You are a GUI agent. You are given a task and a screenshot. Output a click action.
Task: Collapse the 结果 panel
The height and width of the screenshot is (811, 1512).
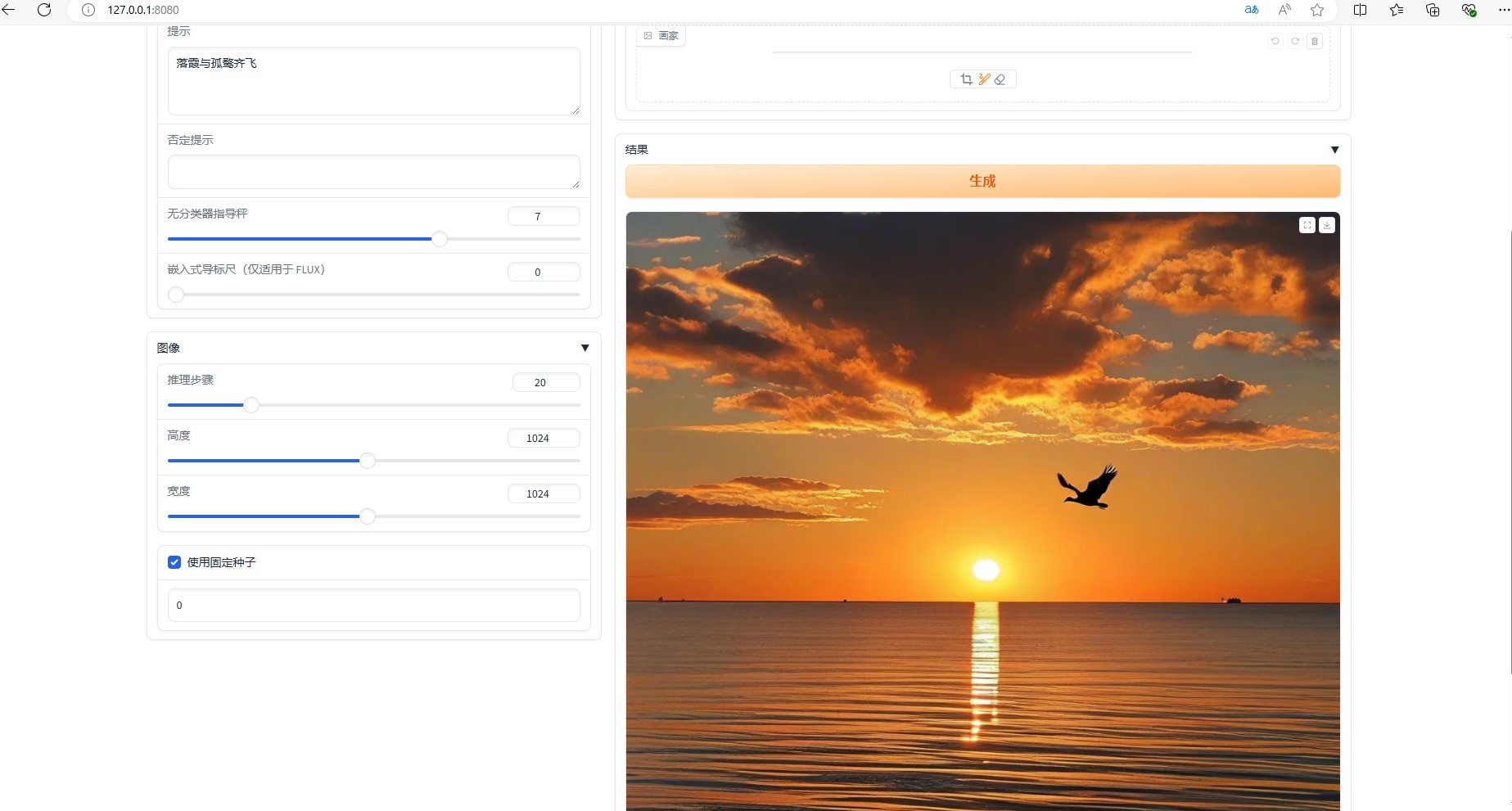click(x=1335, y=150)
